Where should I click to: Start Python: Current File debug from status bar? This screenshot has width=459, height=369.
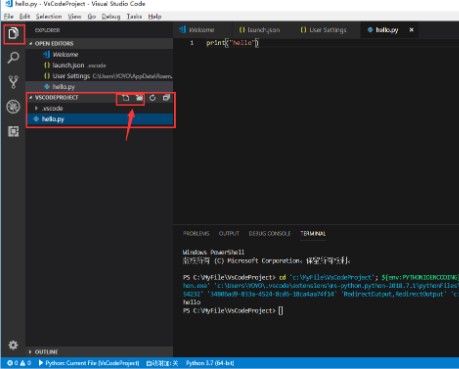pos(89,363)
